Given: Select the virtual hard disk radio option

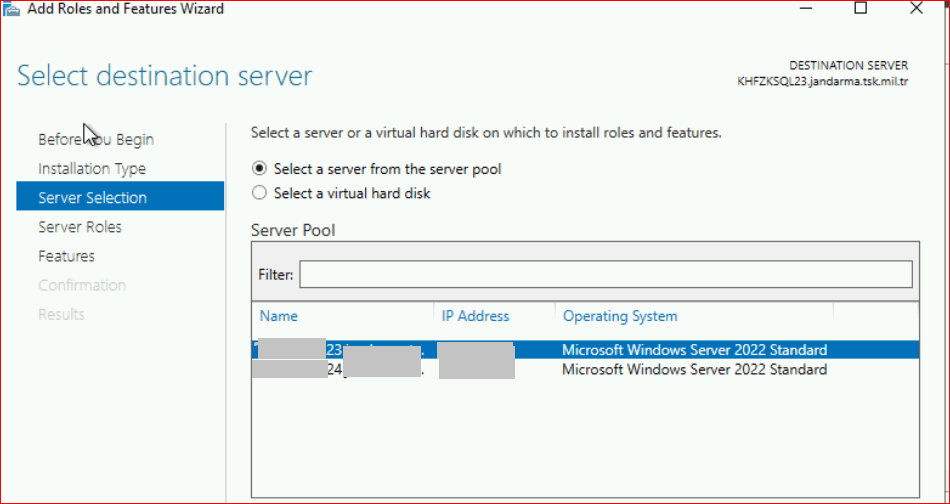Looking at the screenshot, I should pos(260,193).
